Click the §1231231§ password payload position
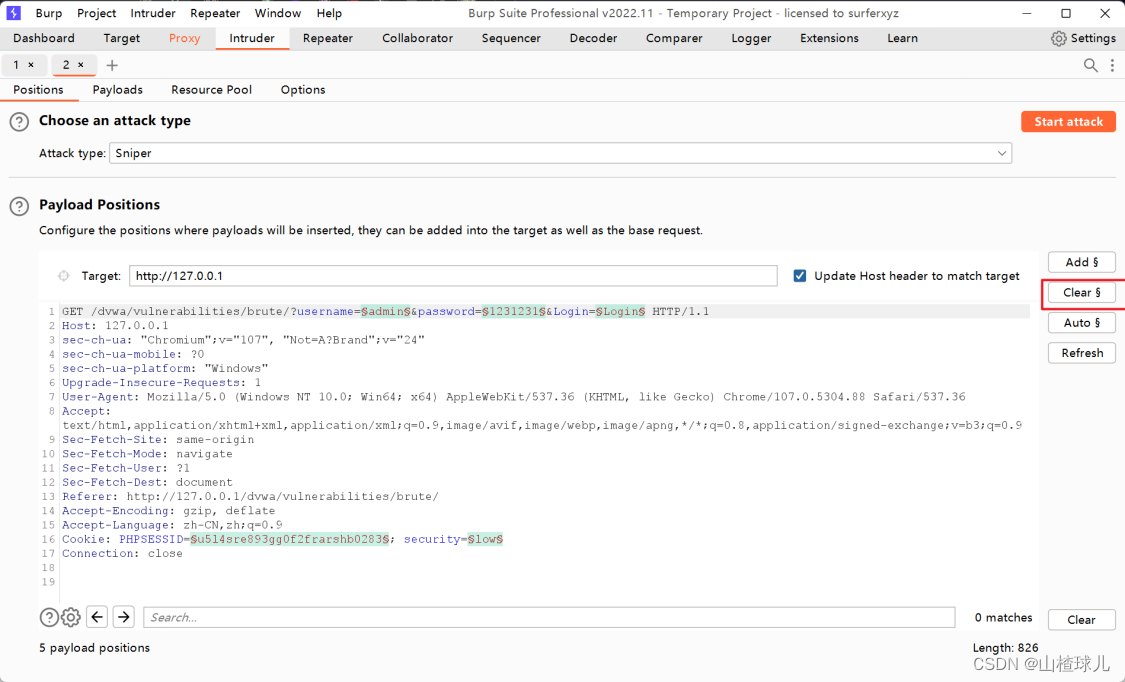Screen dimensions: 1125x682 click(x=514, y=311)
